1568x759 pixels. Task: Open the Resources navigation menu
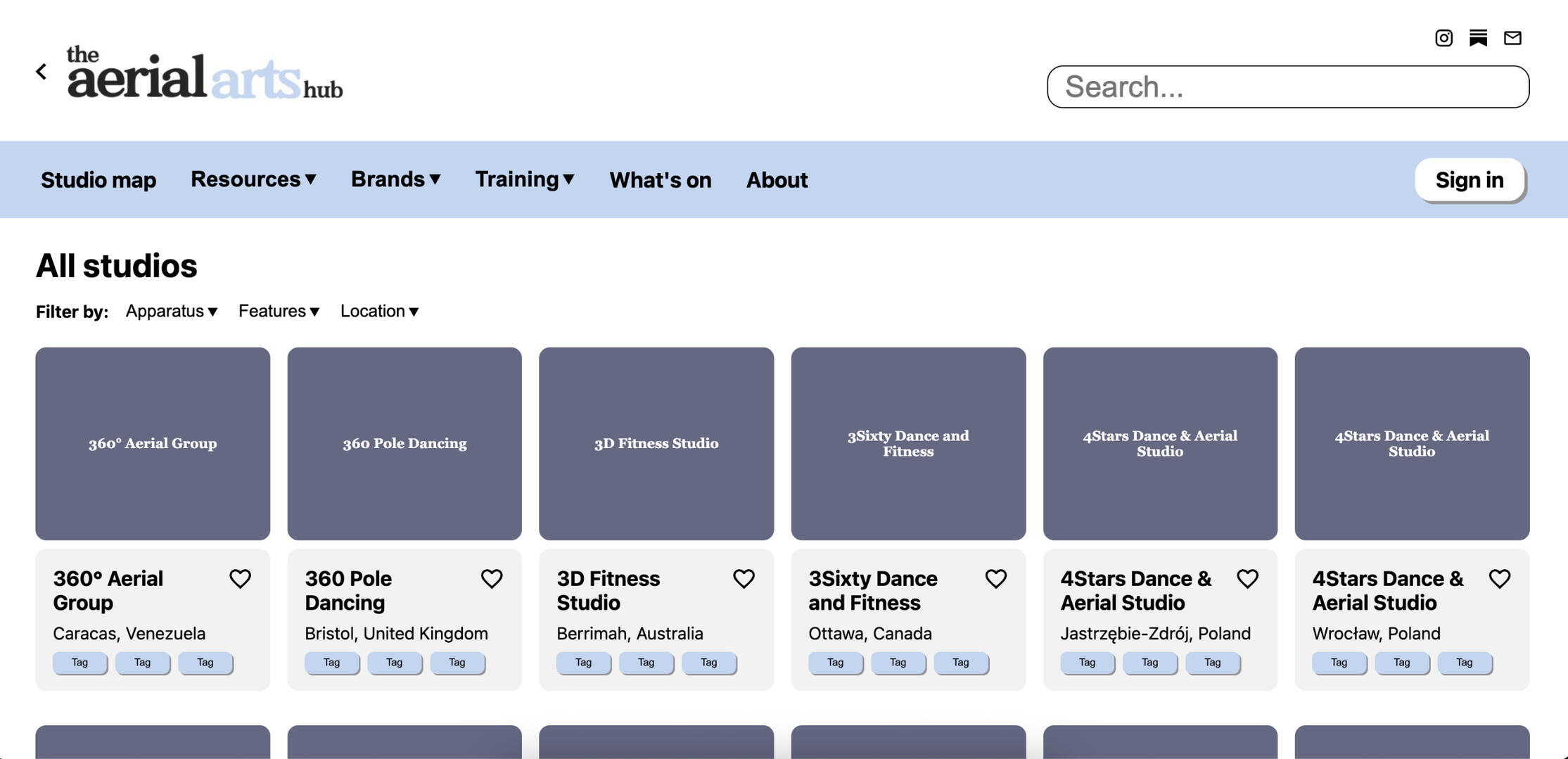(253, 179)
